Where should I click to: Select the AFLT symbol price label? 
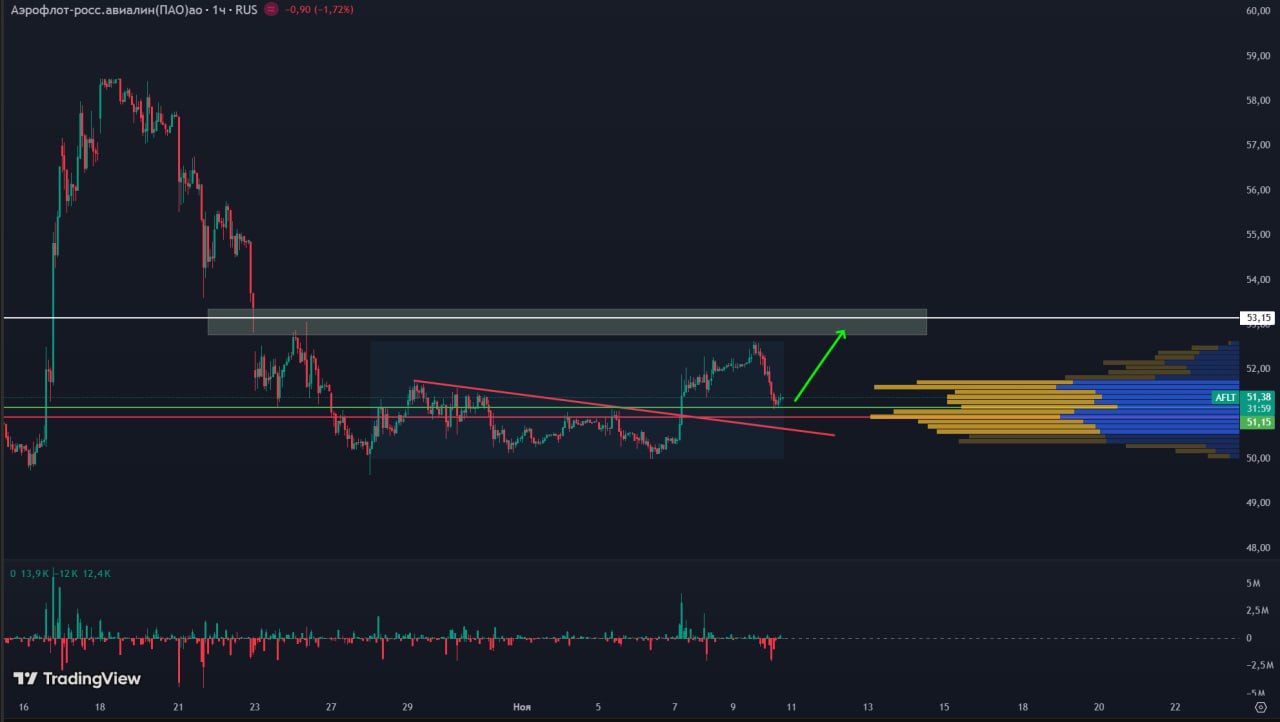(1226, 397)
